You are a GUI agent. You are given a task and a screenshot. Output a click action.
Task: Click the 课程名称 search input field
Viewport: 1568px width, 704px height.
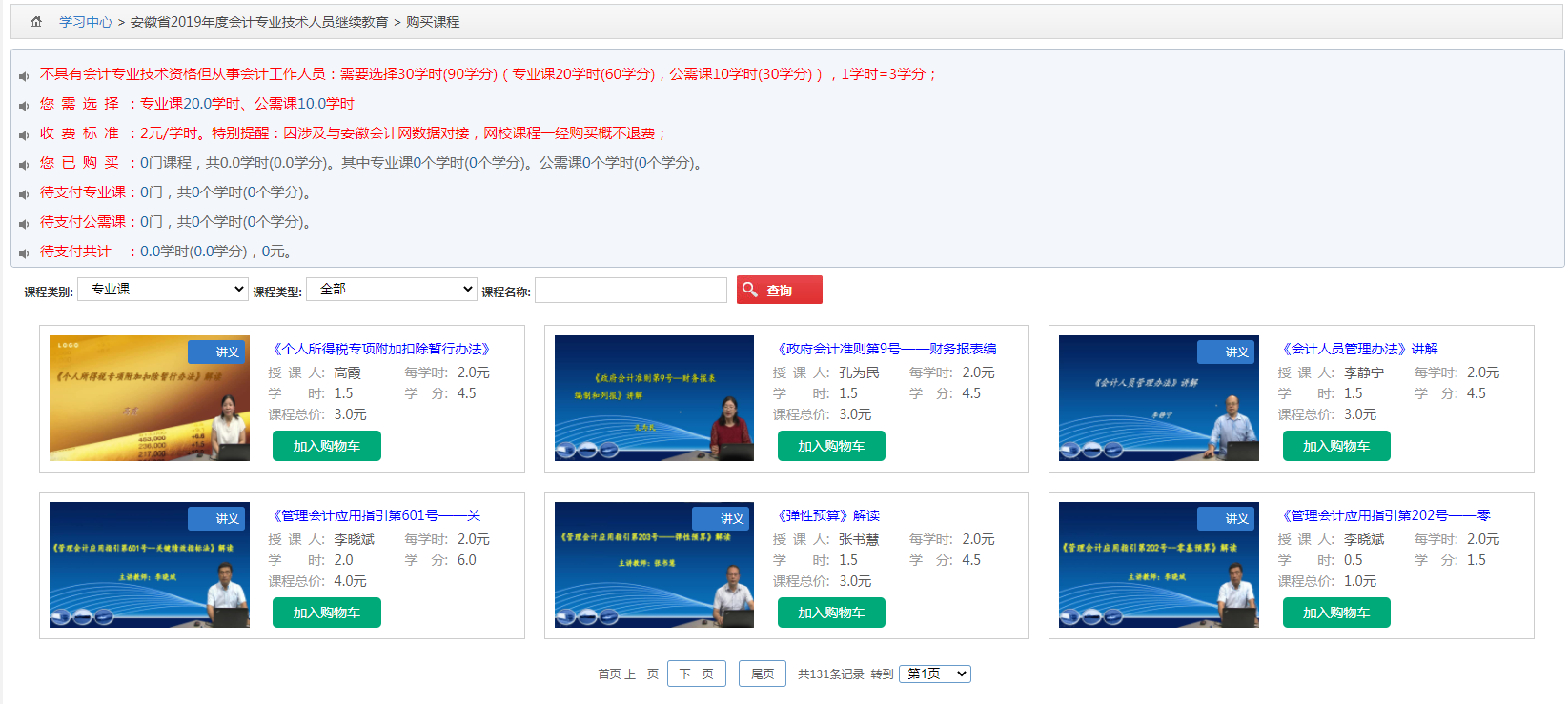click(x=631, y=291)
